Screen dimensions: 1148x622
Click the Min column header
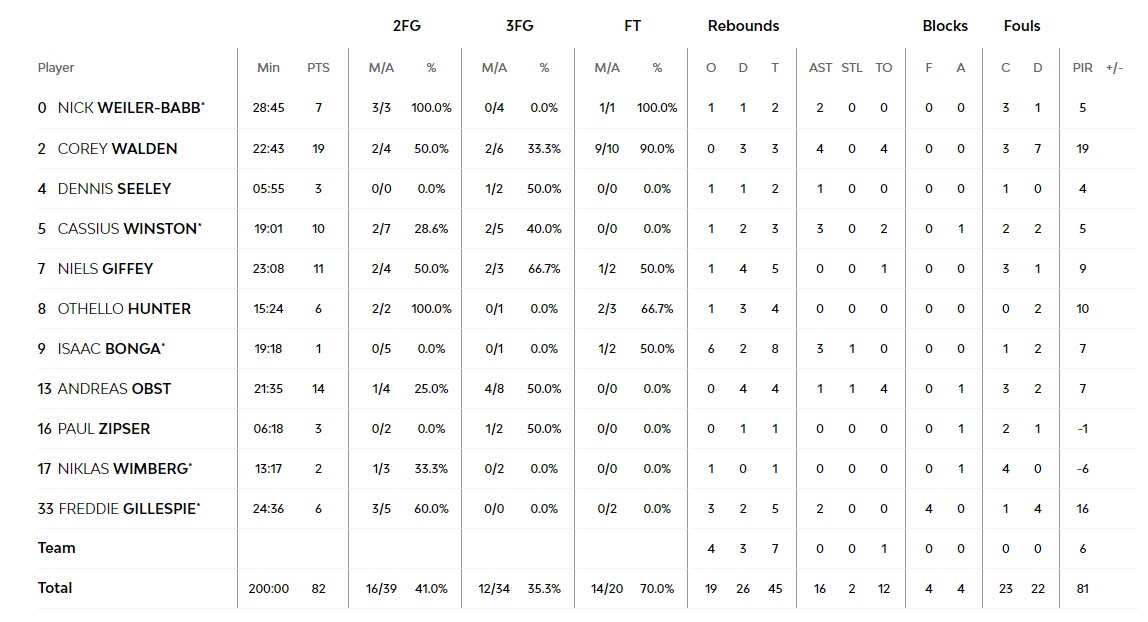point(268,68)
